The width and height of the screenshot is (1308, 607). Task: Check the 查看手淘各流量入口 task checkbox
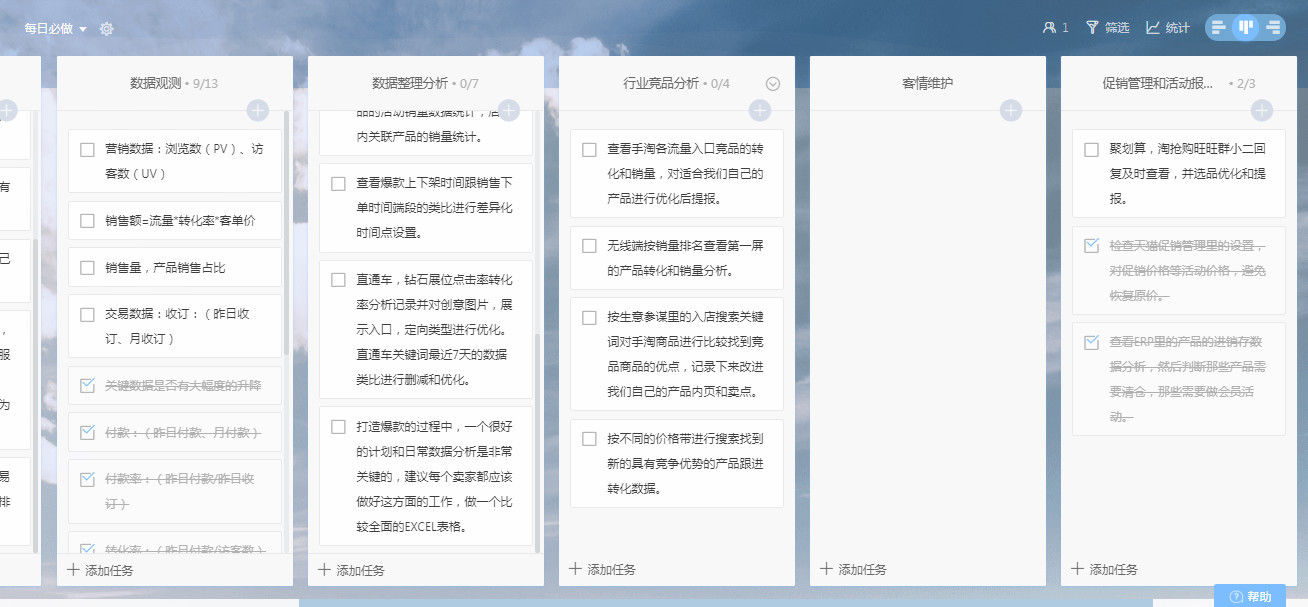point(589,147)
